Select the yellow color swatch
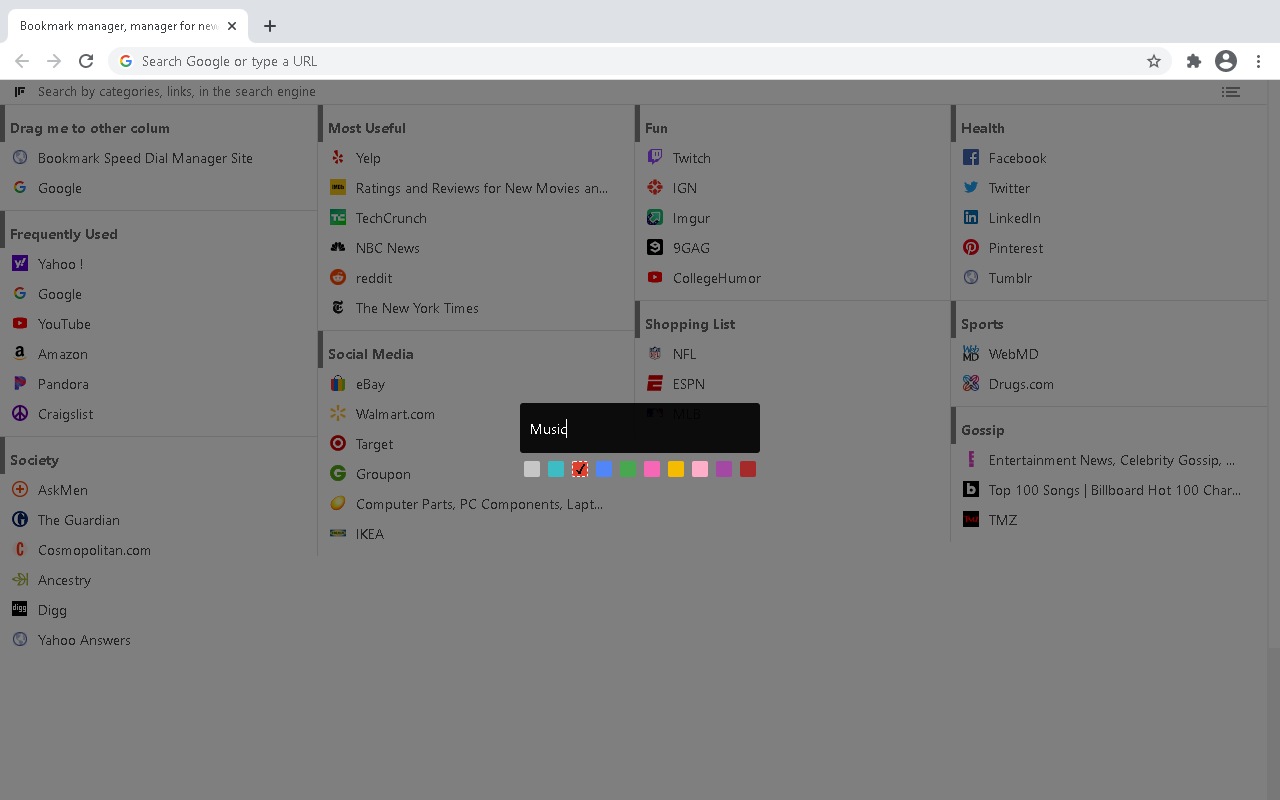This screenshot has width=1280, height=800. (676, 469)
